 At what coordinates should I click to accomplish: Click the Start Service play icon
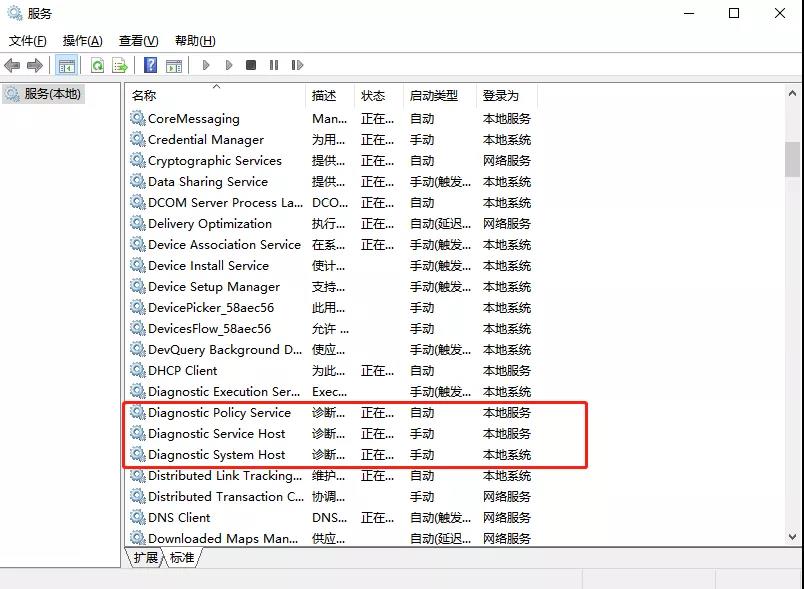(206, 65)
